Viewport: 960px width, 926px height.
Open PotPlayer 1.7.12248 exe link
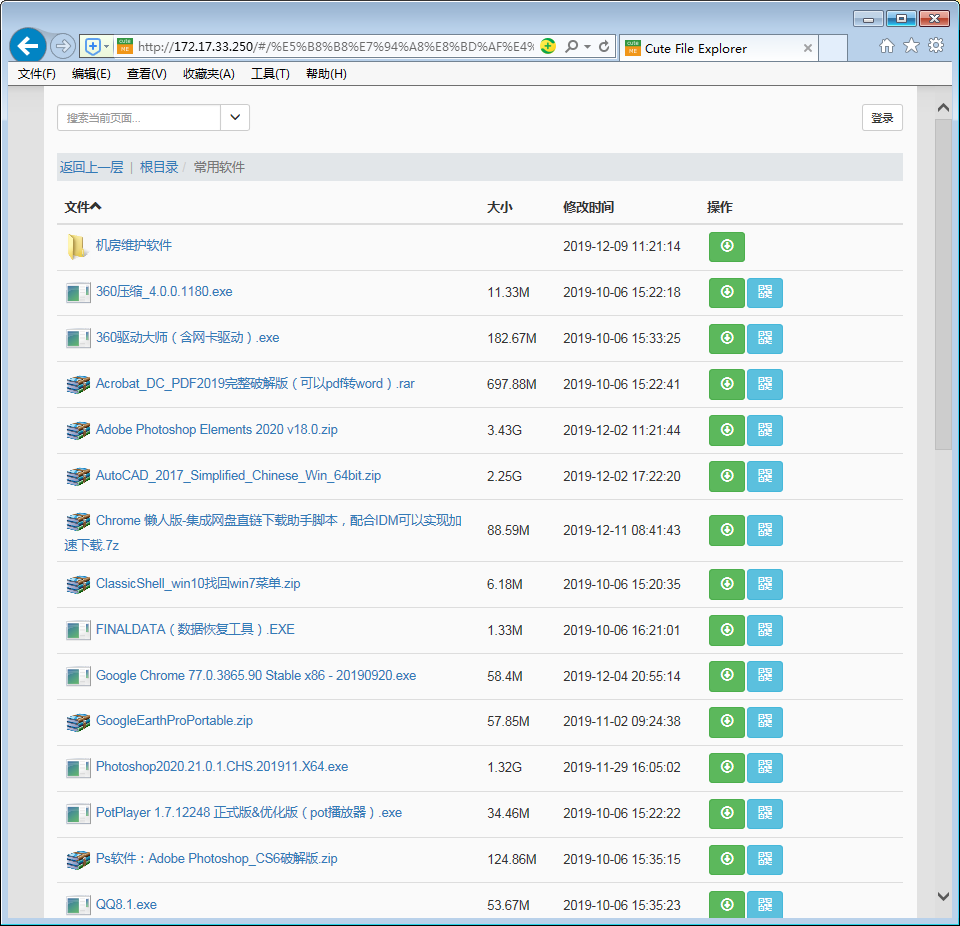[249, 813]
